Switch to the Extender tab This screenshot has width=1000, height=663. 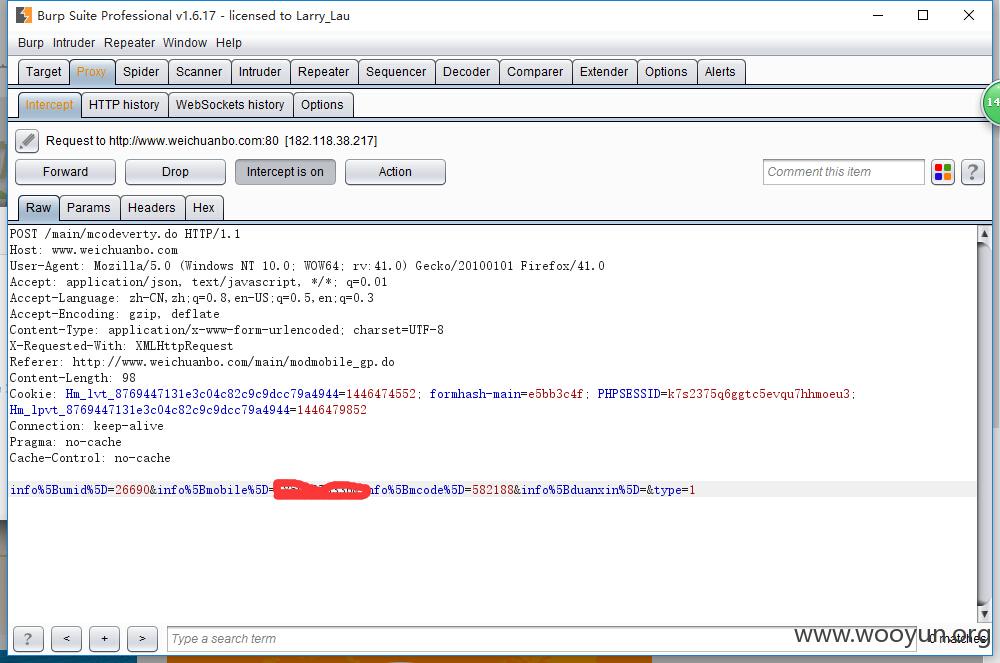(604, 72)
